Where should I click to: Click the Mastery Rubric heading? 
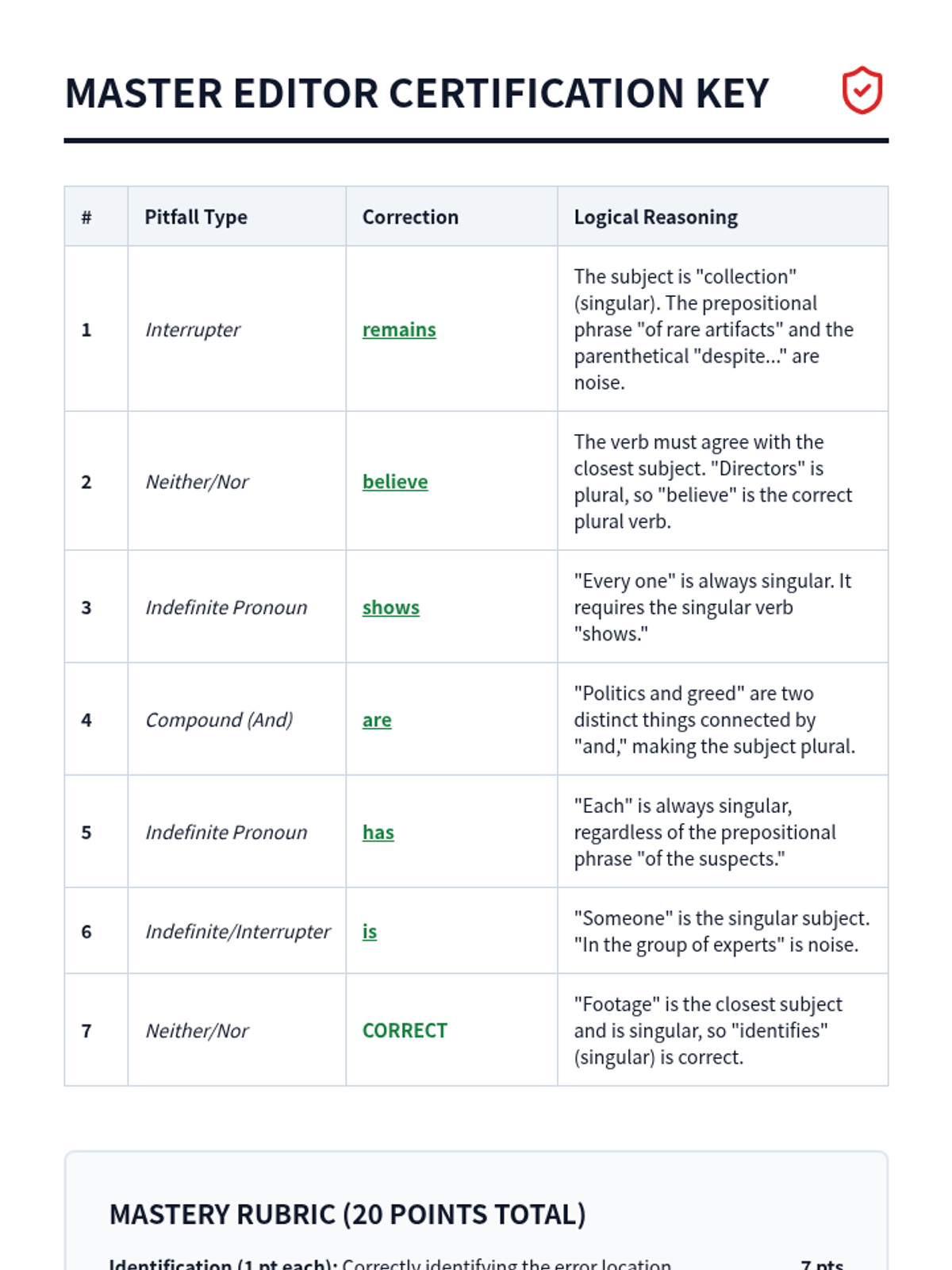(347, 1214)
